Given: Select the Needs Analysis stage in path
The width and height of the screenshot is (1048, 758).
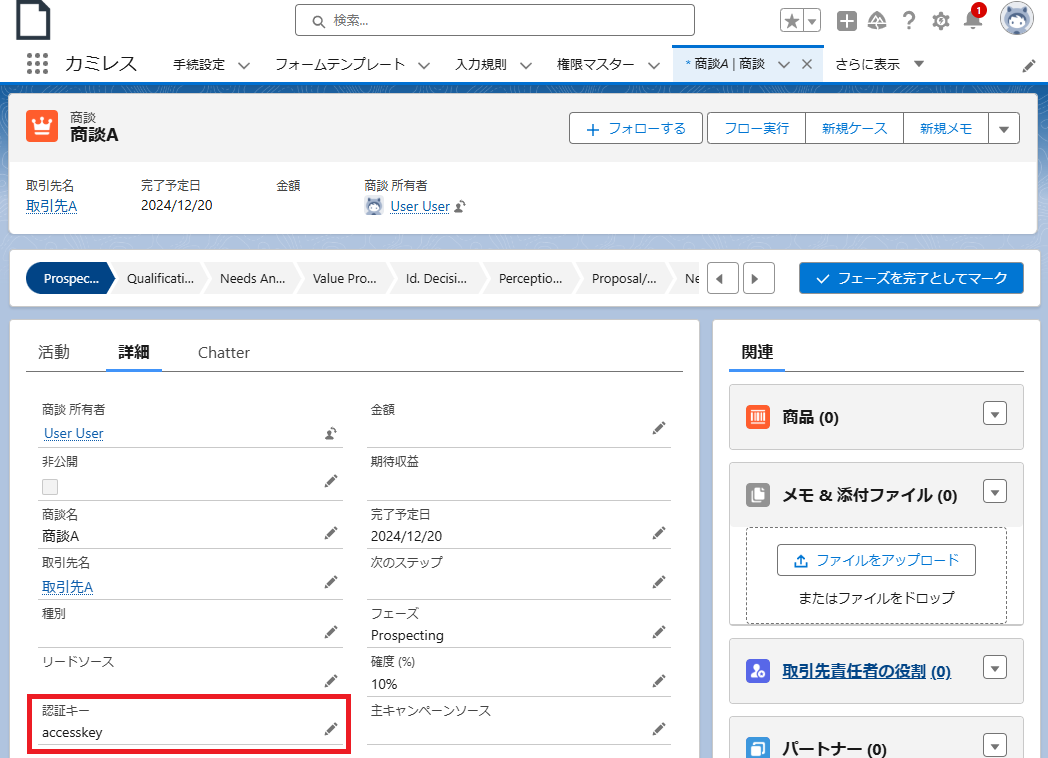Looking at the screenshot, I should pyautogui.click(x=253, y=279).
